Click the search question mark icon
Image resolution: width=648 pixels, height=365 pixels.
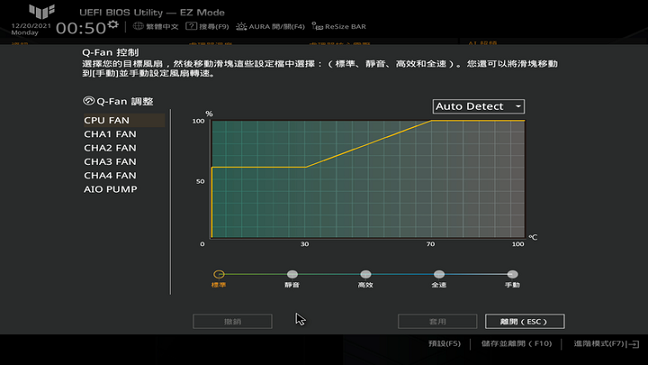191,26
